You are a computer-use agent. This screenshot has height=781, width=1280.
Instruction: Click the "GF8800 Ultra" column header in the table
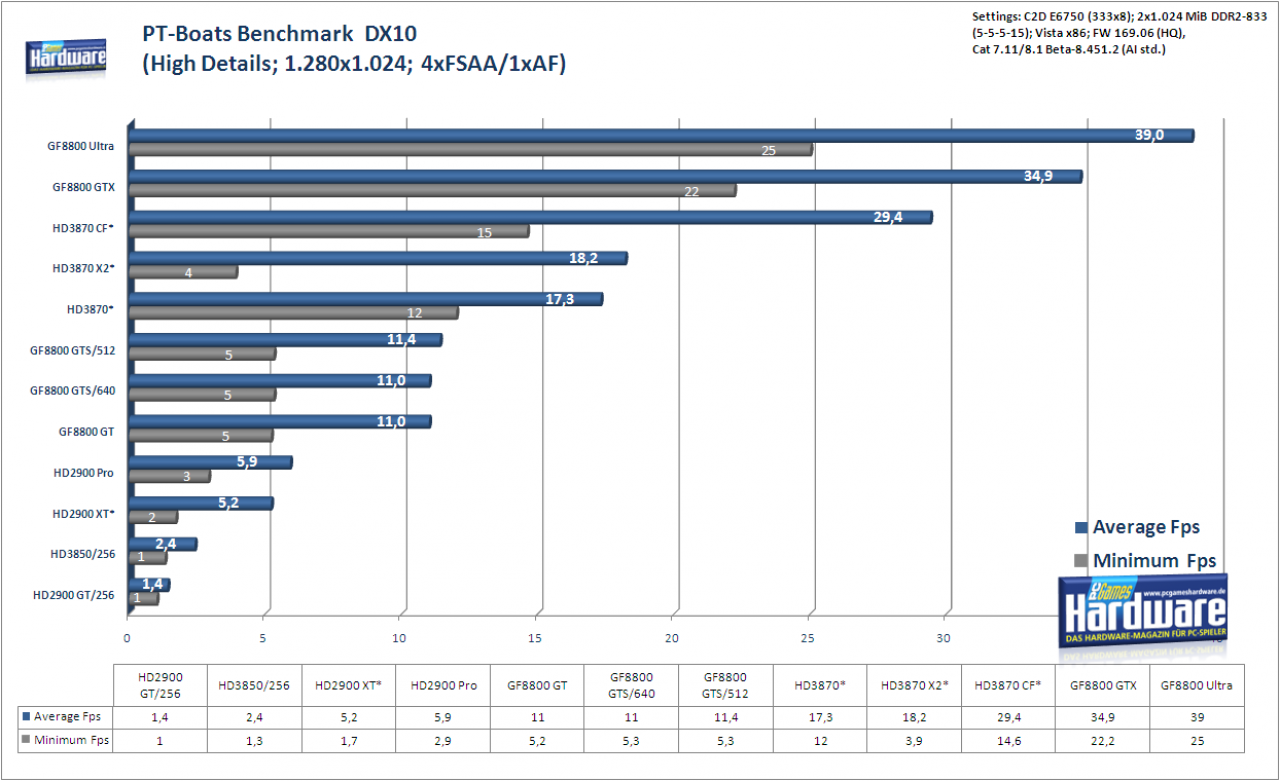pyautogui.click(x=1196, y=684)
